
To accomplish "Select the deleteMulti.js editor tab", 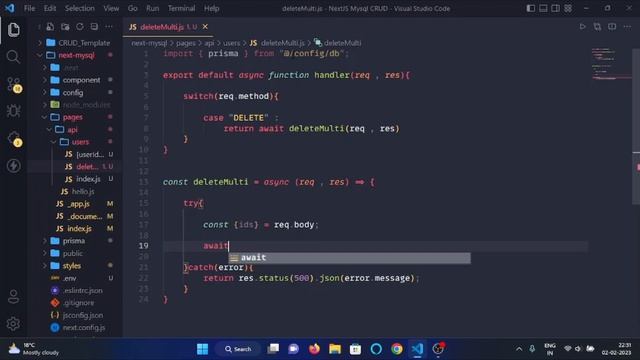I will [x=168, y=27].
